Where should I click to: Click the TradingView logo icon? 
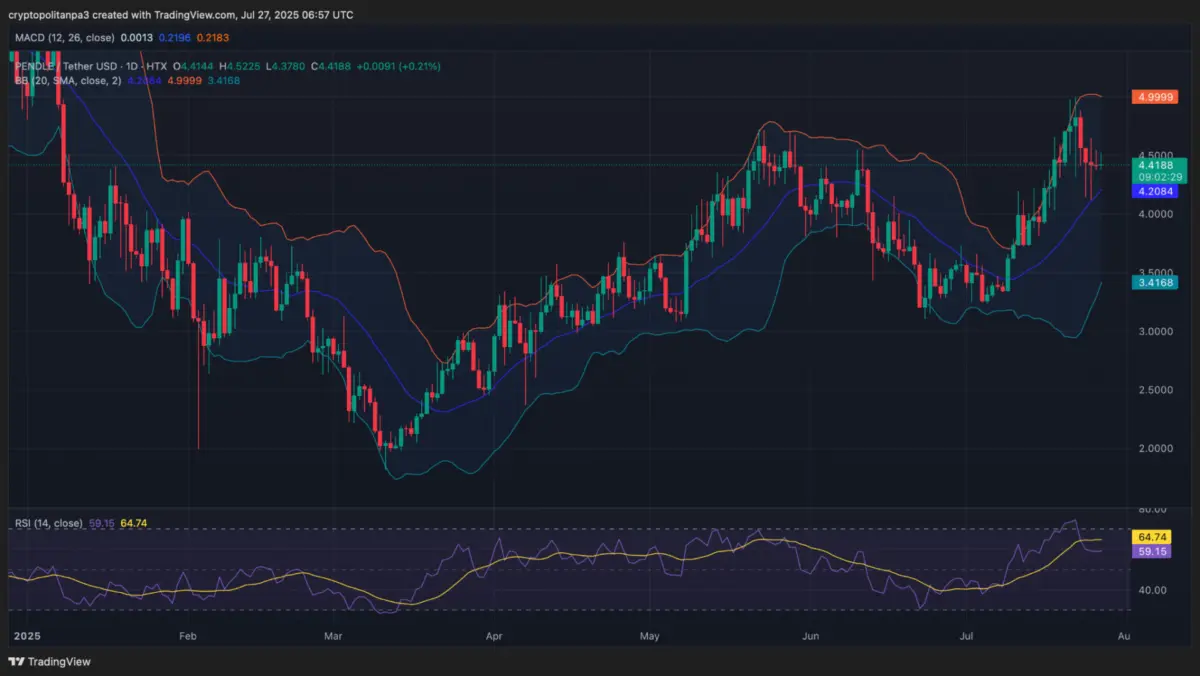point(15,661)
